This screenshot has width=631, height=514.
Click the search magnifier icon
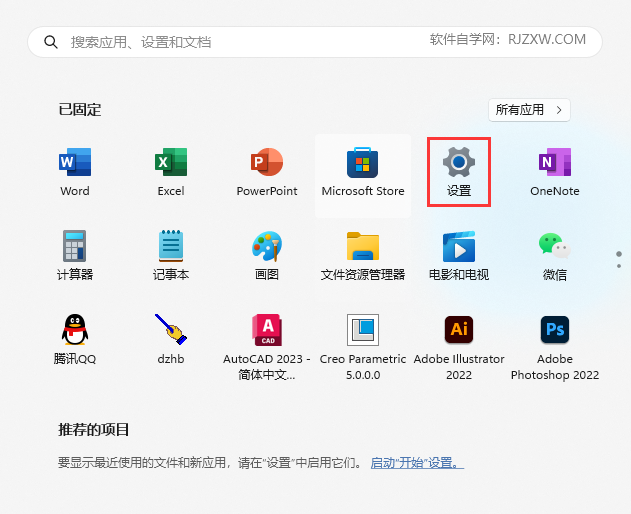(x=51, y=42)
